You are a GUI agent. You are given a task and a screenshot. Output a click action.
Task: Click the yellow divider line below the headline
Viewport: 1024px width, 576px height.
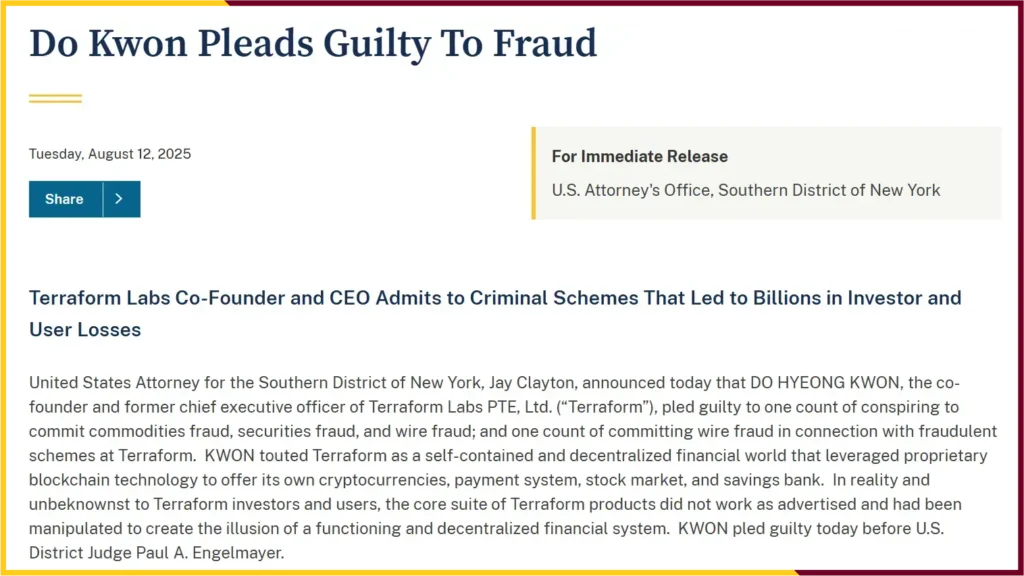pyautogui.click(x=56, y=99)
